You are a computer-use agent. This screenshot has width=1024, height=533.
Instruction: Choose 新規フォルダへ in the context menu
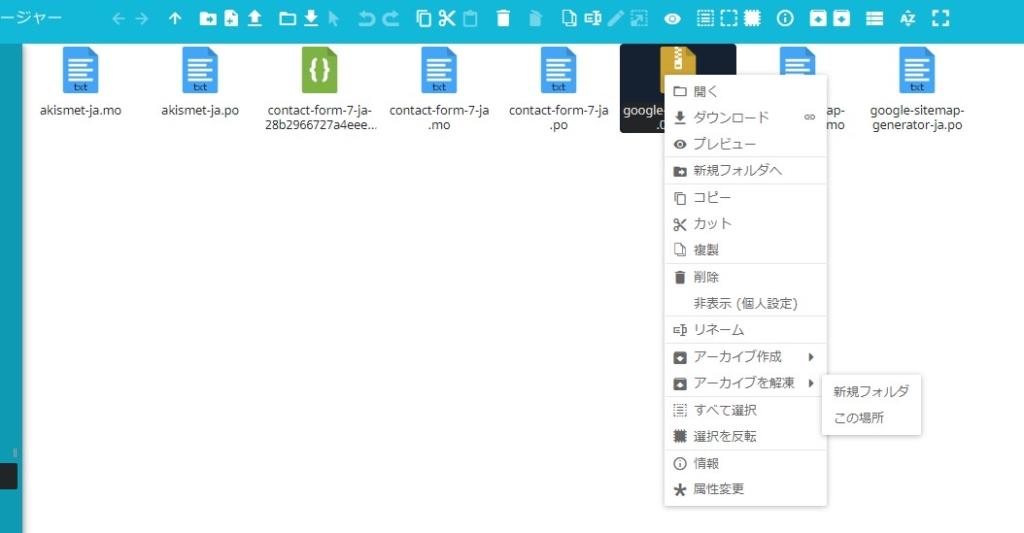[745, 171]
